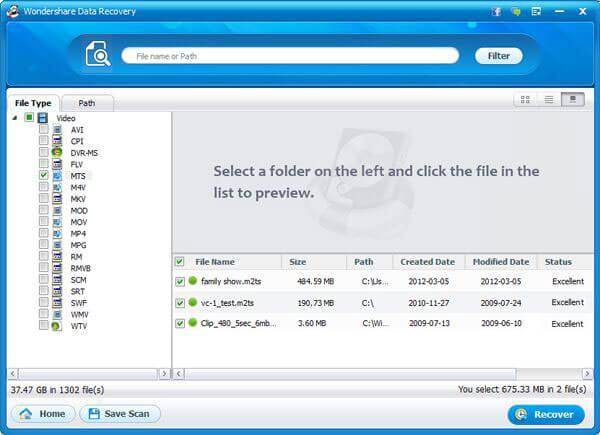
Task: Click right arrow of file list scrollbar
Action: click(587, 373)
